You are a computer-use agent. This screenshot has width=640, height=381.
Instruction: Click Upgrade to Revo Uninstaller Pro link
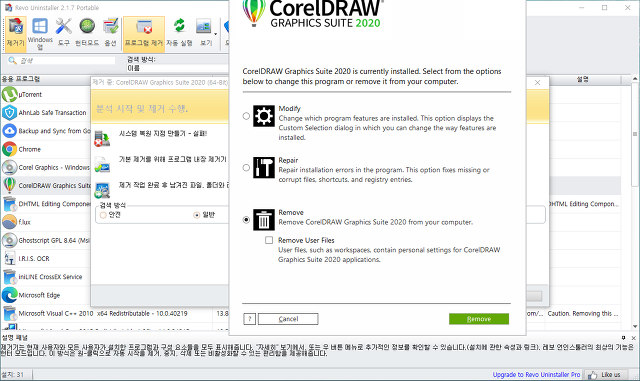point(536,374)
